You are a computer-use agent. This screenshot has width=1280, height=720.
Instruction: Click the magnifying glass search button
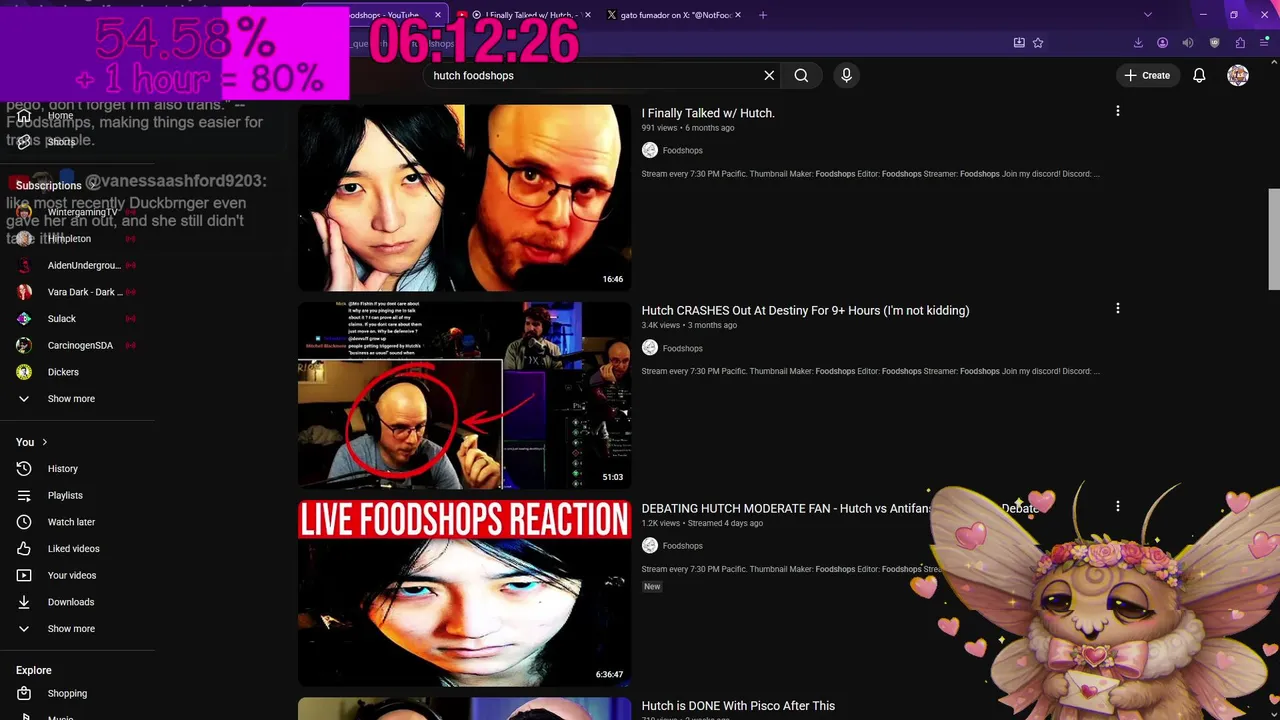tap(801, 75)
